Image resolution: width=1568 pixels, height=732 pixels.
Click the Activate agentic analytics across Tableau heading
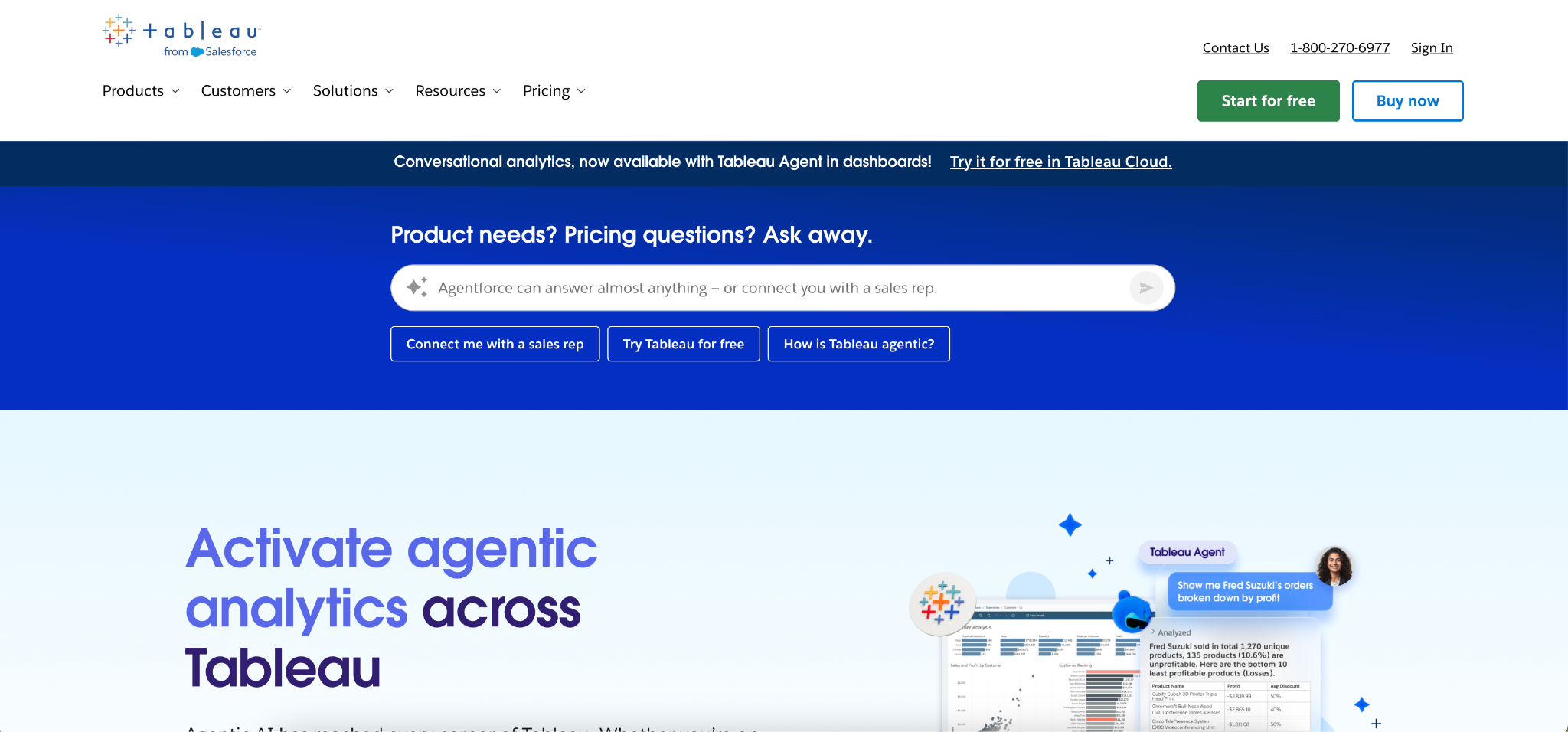coord(391,608)
